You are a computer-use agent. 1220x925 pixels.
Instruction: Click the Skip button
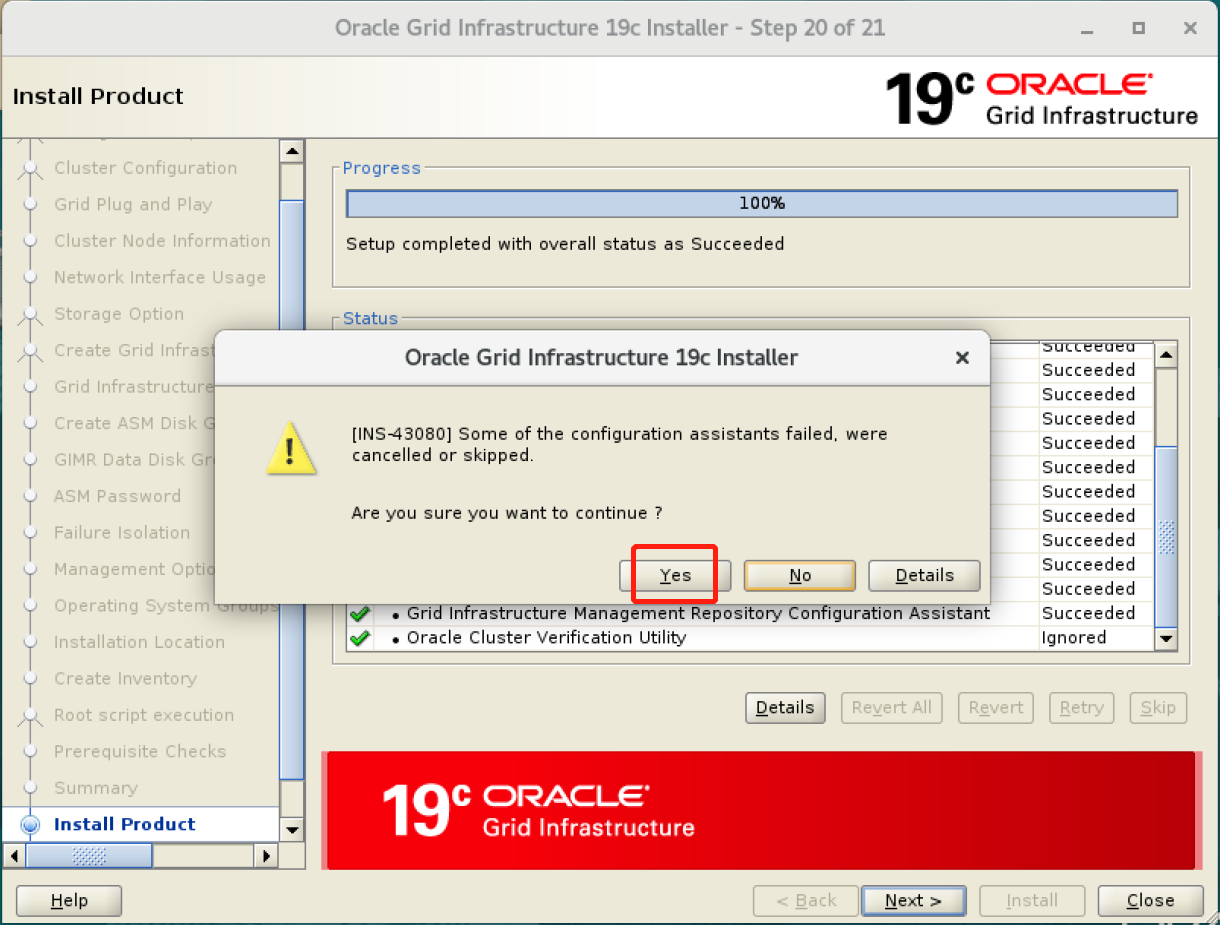tap(1158, 708)
